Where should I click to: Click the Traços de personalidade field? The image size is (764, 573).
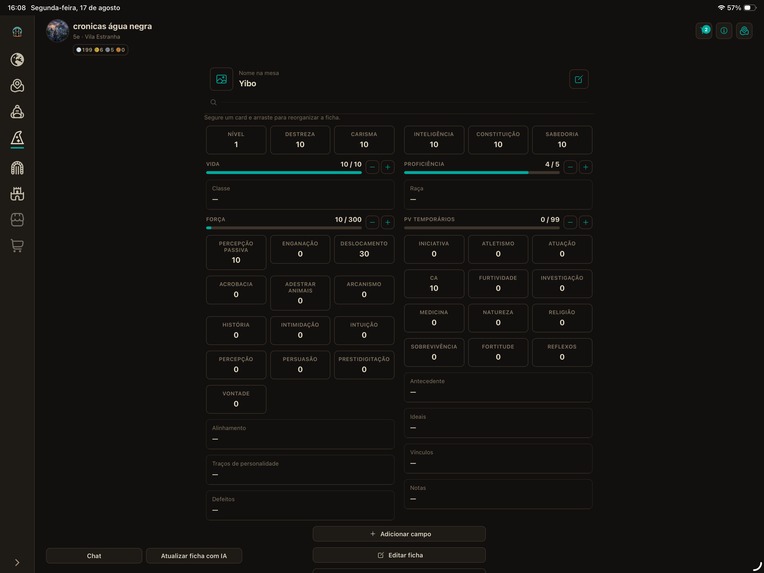300,470
